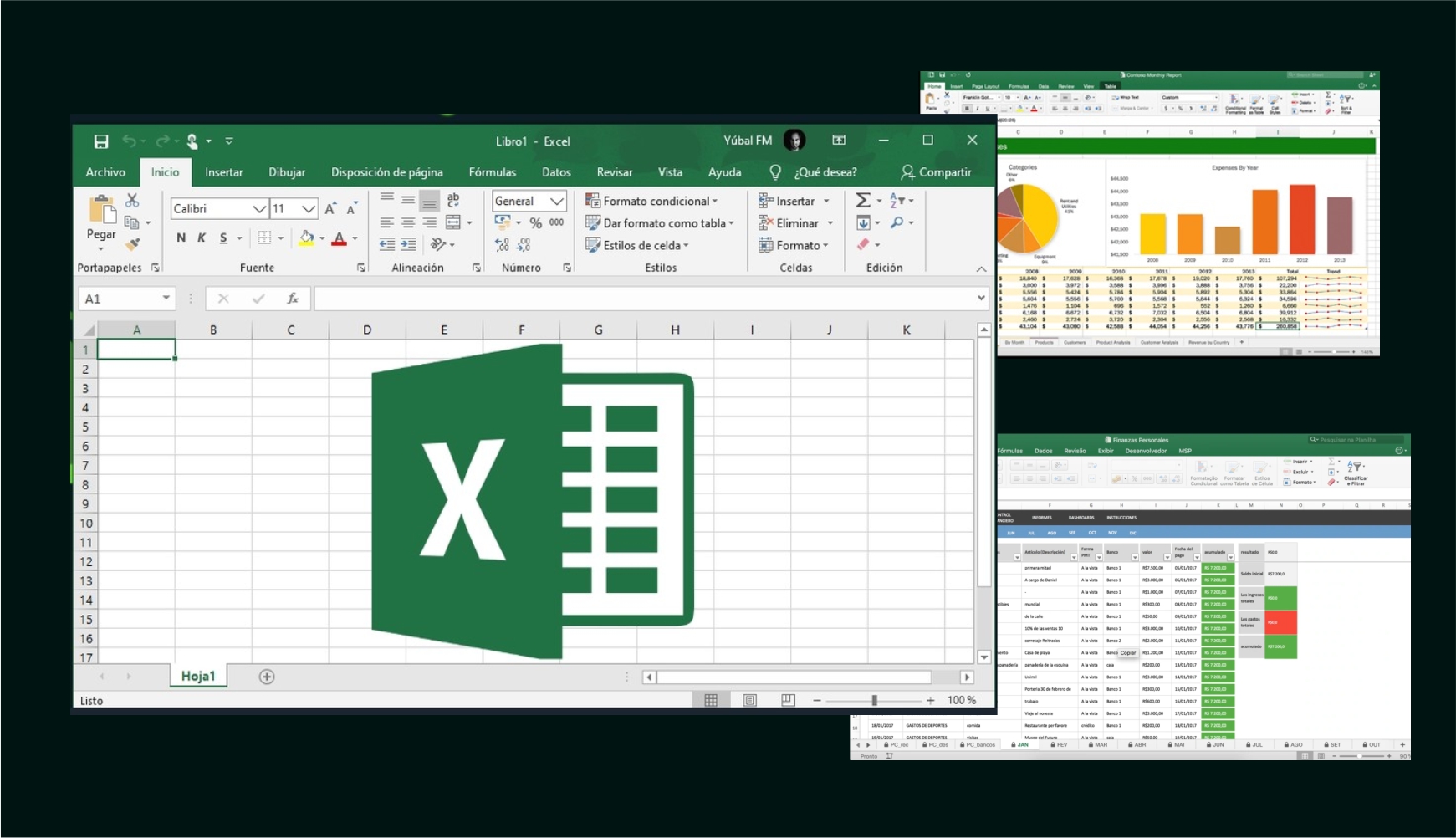Click the decrease indent icon
The height and width of the screenshot is (838, 1456).
[386, 244]
